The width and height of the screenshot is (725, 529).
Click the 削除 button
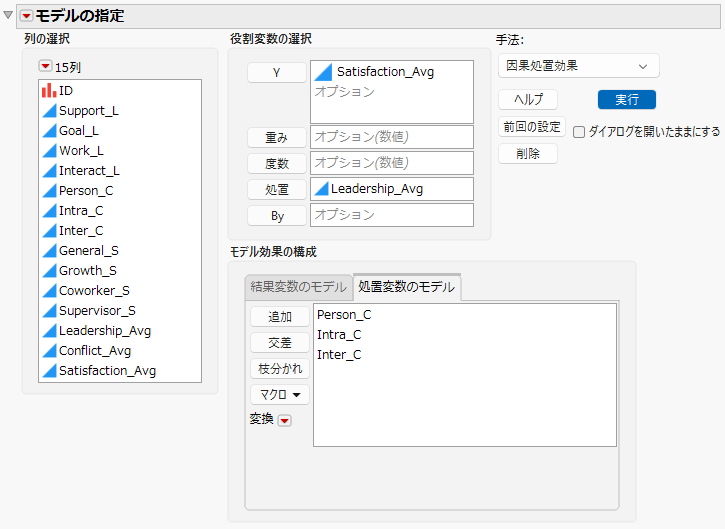tap(528, 154)
